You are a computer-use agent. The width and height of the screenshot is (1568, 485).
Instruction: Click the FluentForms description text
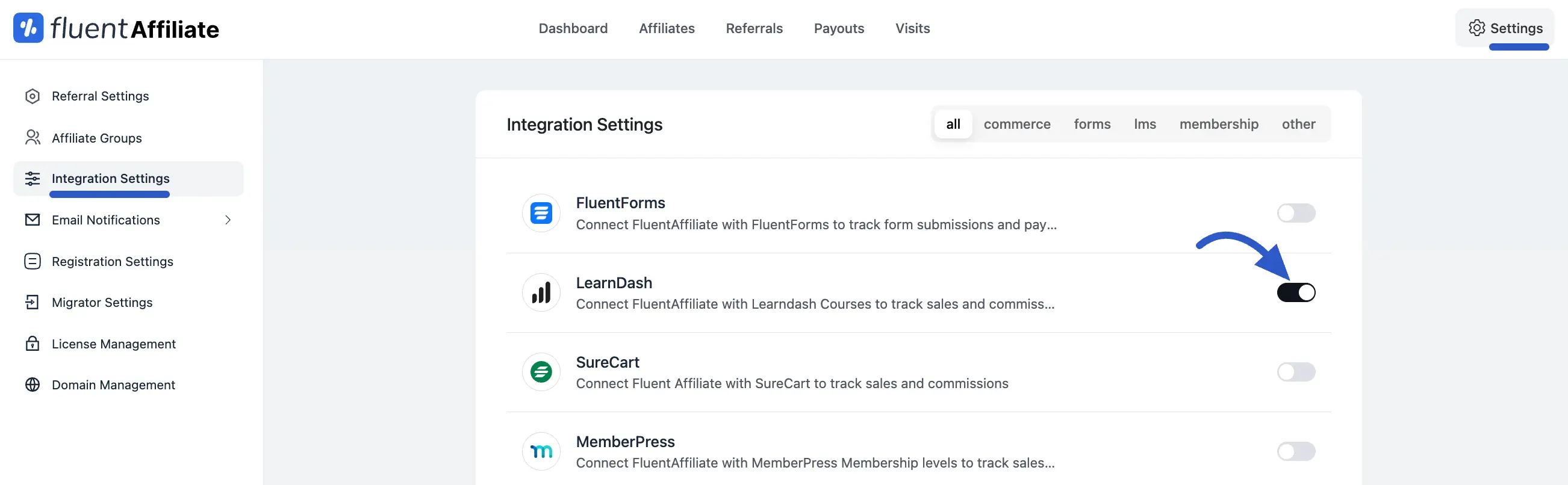click(x=817, y=224)
